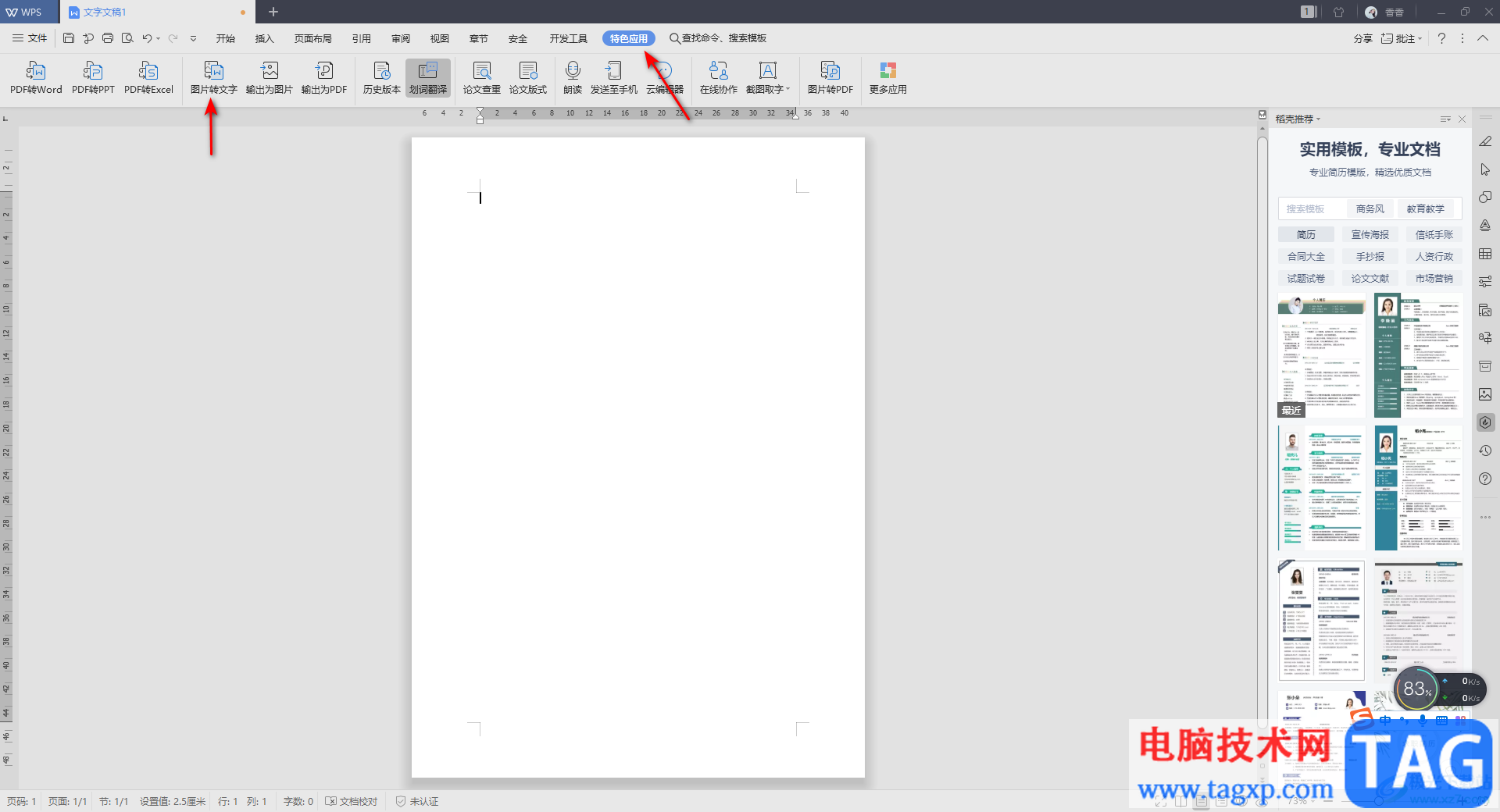
Task: Choose the 论文文献 category
Action: [x=1370, y=278]
